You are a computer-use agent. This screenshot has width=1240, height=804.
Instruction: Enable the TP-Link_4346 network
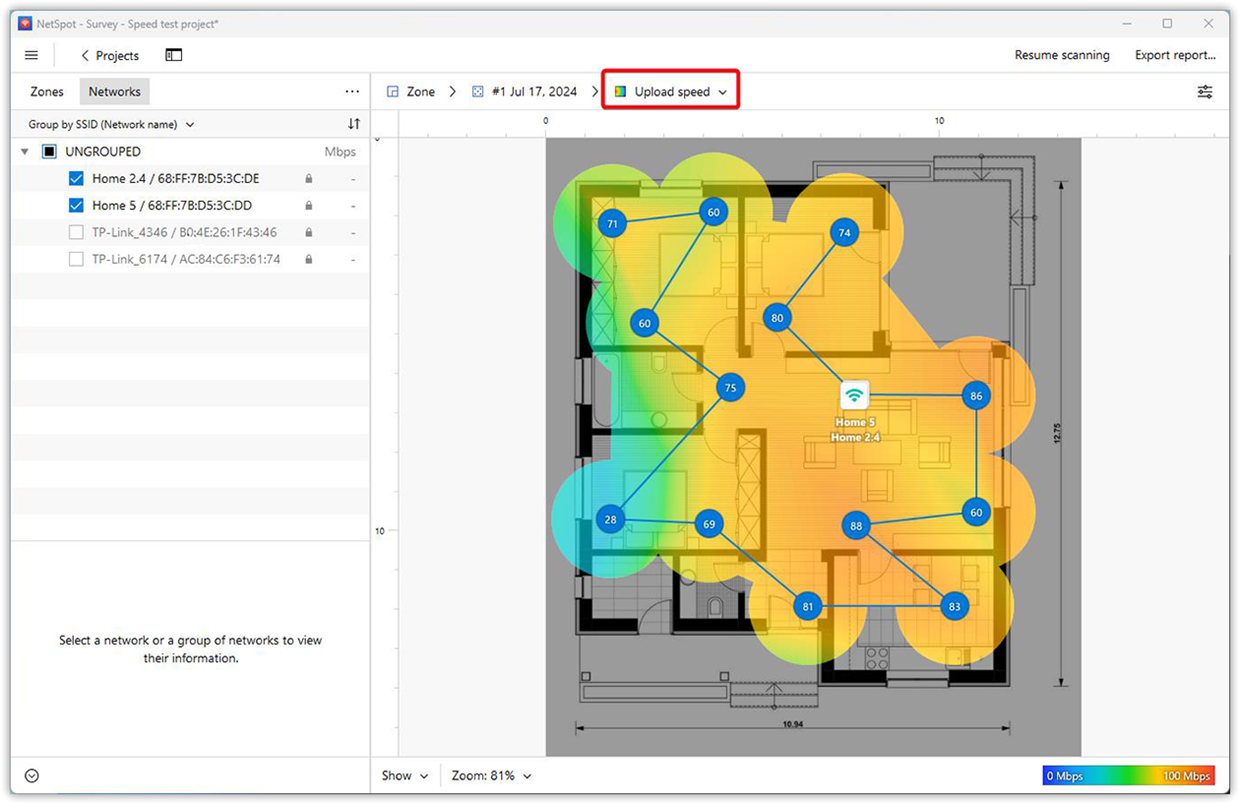(75, 231)
